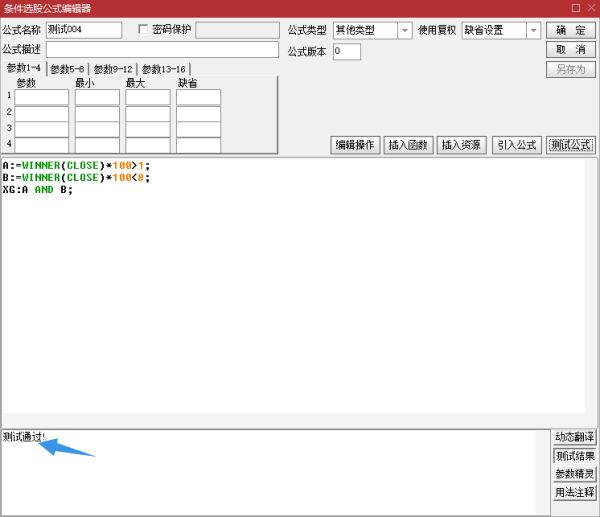Click the 取消 cancel button
Screen dimensions: 600x517
(x=571, y=50)
